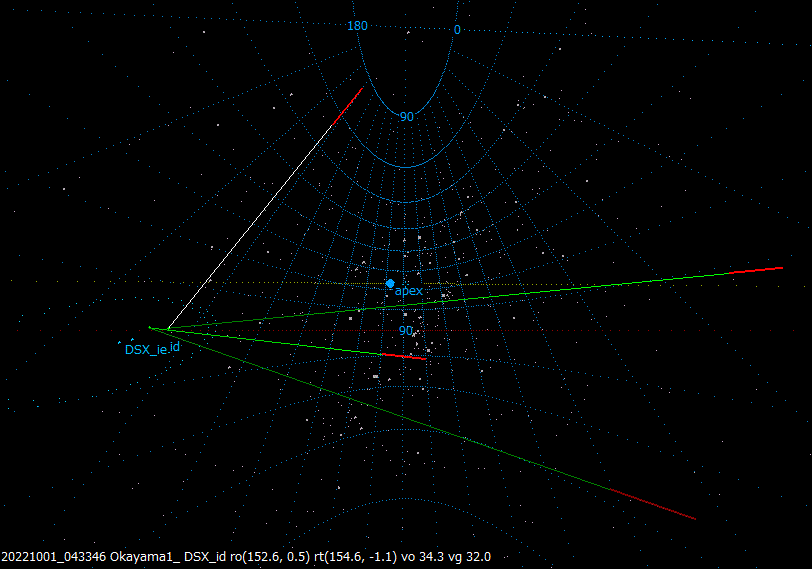Click the upper '90' latitude label
Viewport: 812px width, 569px height.
407,117
